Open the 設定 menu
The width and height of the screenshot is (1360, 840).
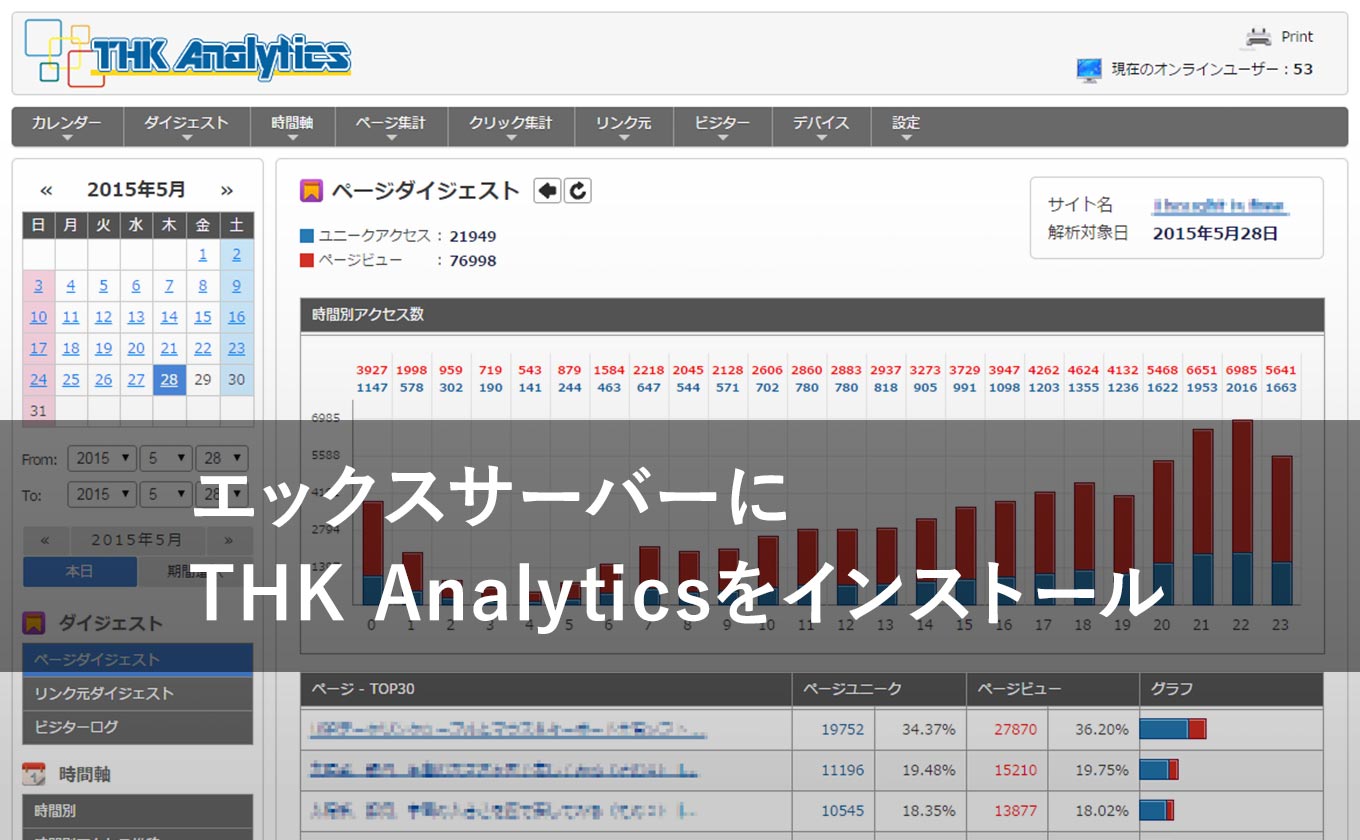click(906, 127)
